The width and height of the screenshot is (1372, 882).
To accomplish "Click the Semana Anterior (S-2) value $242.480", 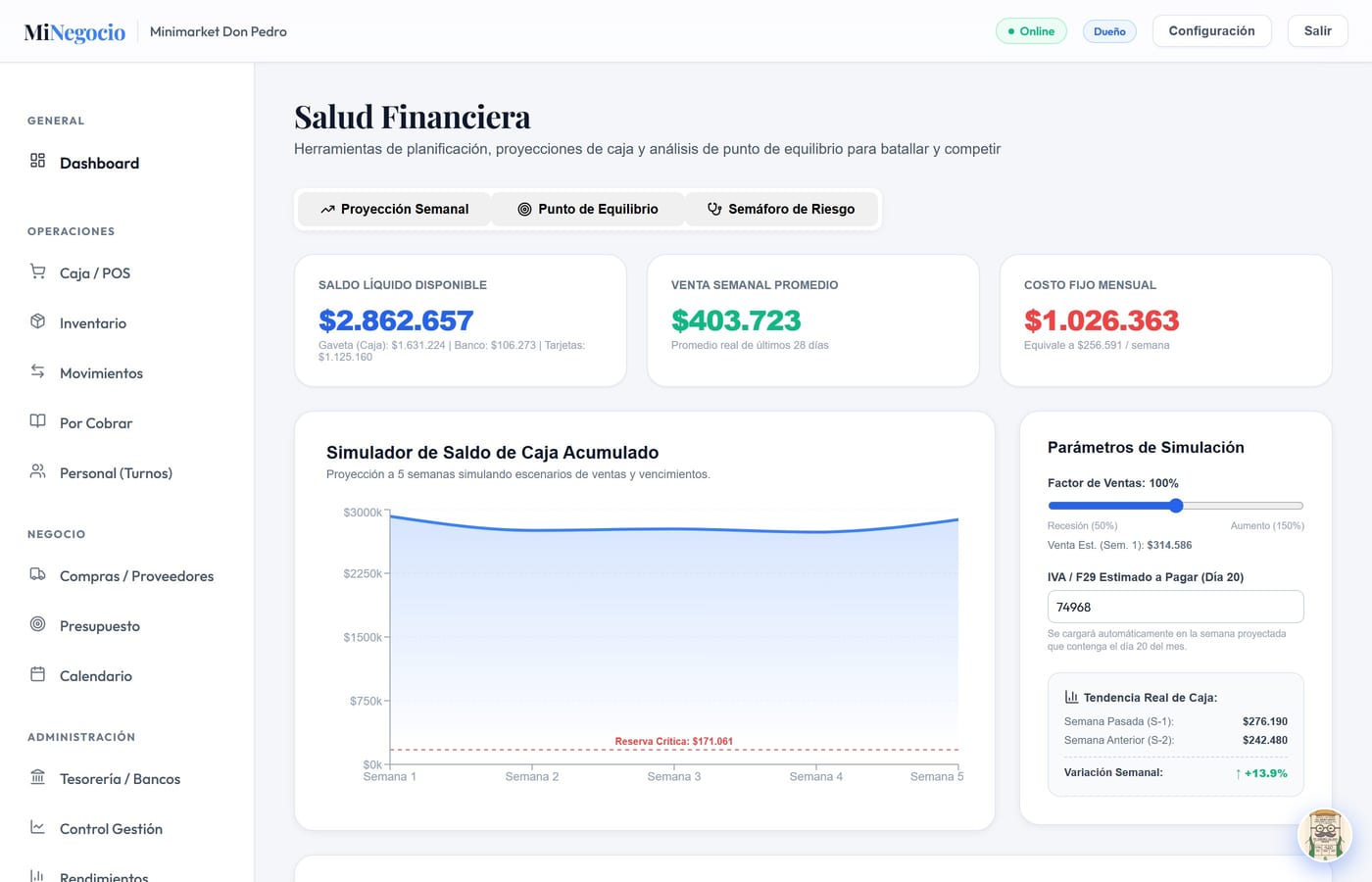I will [x=1265, y=740].
